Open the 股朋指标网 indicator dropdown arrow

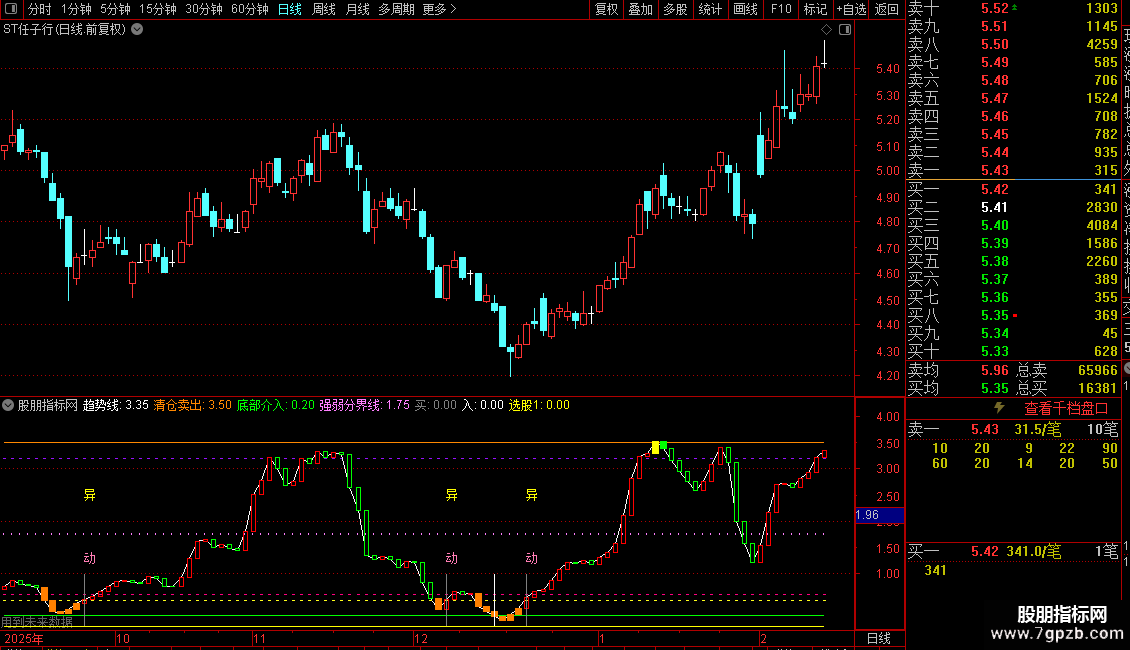[8, 405]
